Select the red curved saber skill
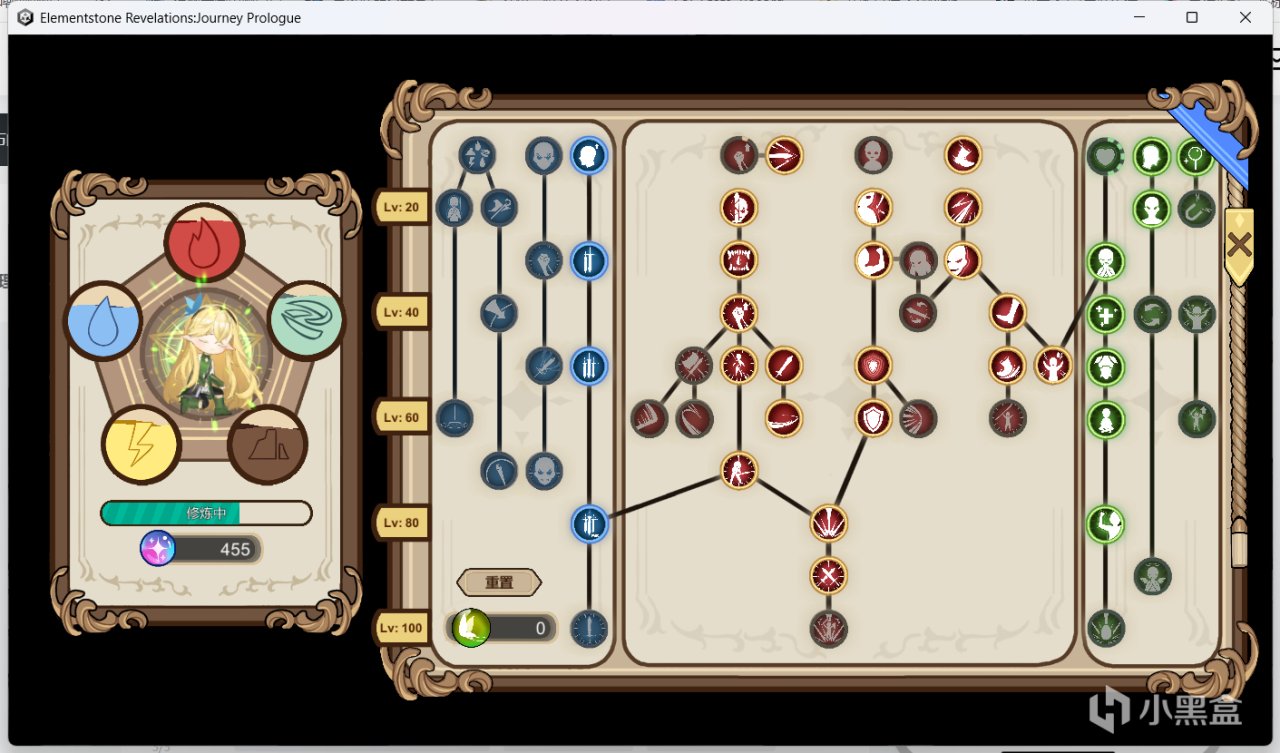Viewport: 1280px width, 753px height. [x=784, y=418]
